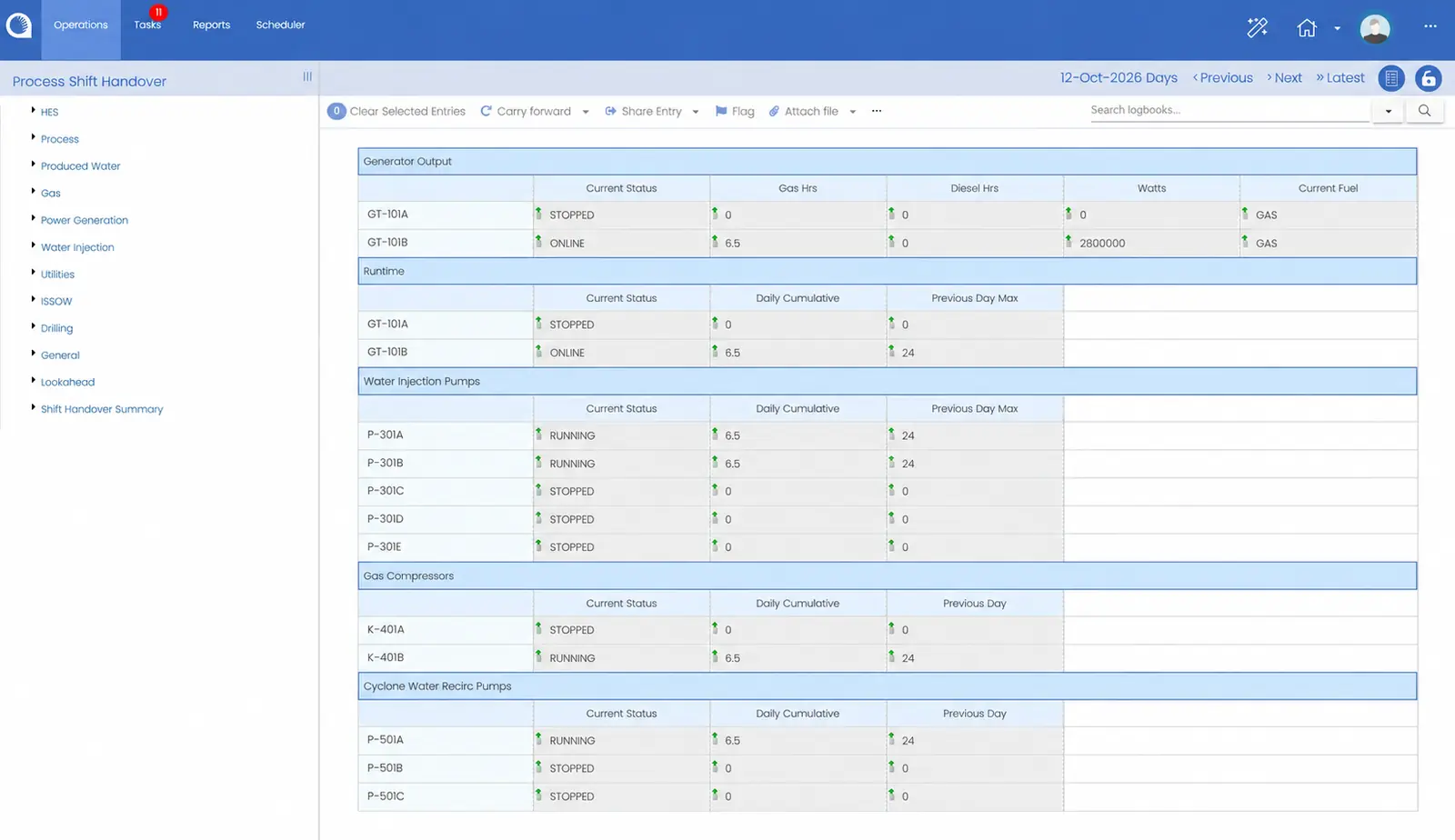Jump to the Latest shift
1455x840 pixels.
(1340, 78)
